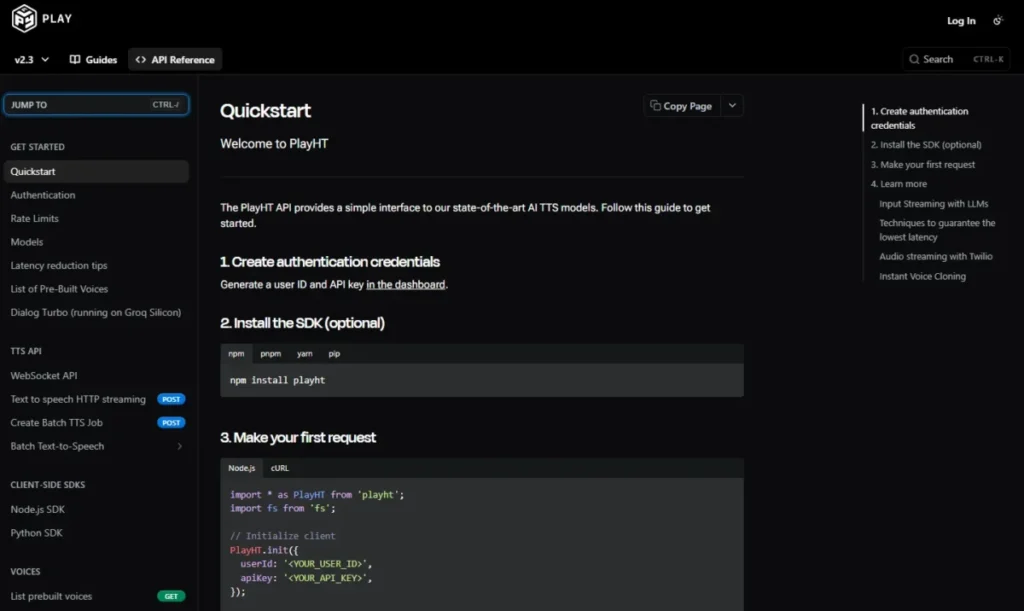Click Log In link
Screen dimensions: 1024x611
(961, 21)
